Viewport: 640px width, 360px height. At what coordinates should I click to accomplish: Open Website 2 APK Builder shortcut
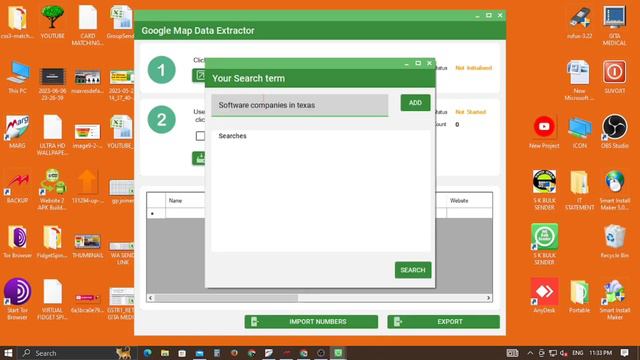(52, 189)
